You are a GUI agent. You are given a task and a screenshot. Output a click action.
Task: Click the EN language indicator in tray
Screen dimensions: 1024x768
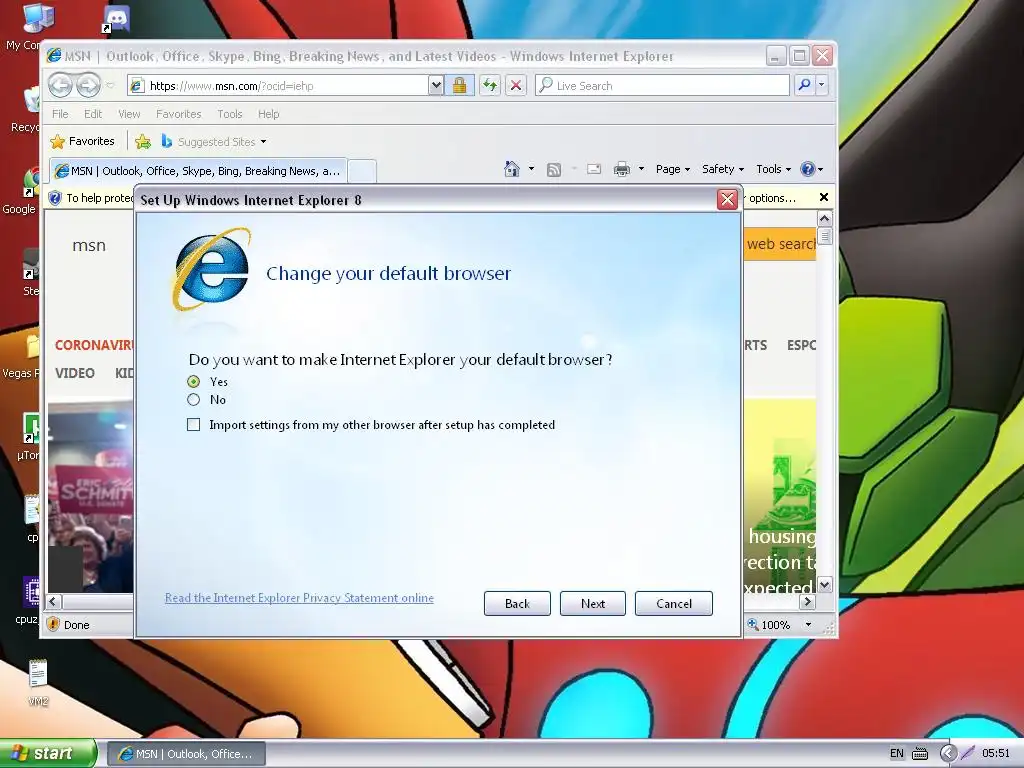click(897, 754)
